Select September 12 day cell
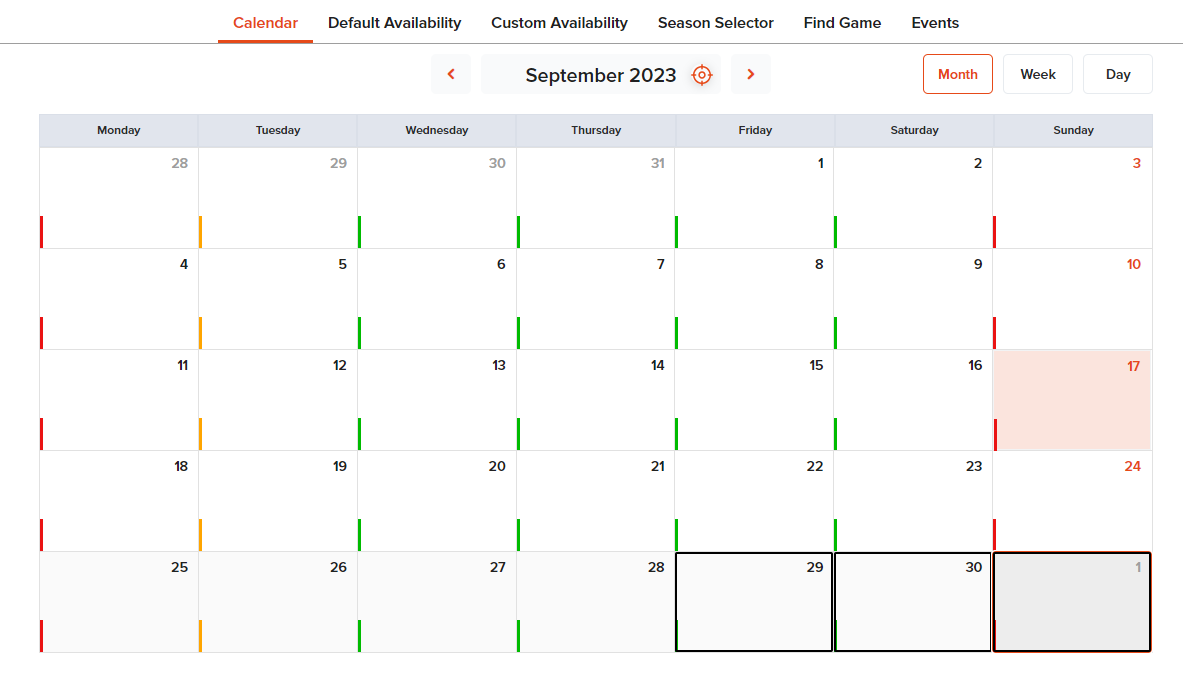 pos(278,400)
